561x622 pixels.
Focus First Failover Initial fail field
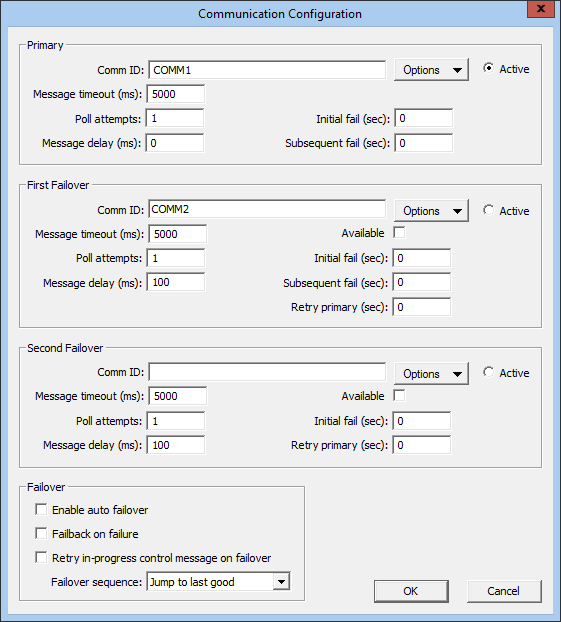(x=421, y=258)
